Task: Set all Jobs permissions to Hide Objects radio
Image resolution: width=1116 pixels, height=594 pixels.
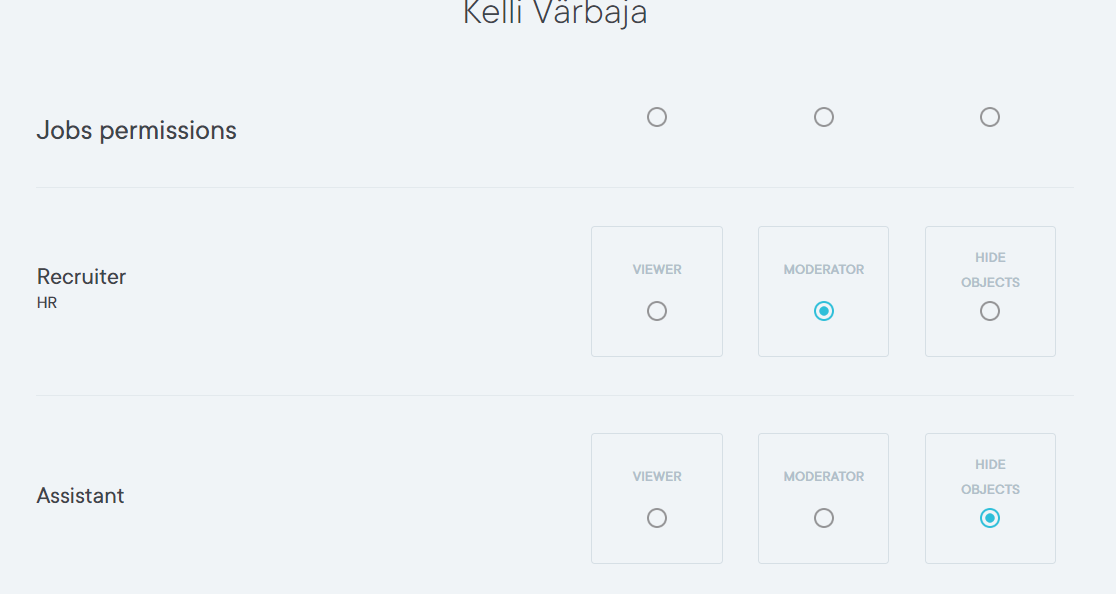Action: pos(990,117)
